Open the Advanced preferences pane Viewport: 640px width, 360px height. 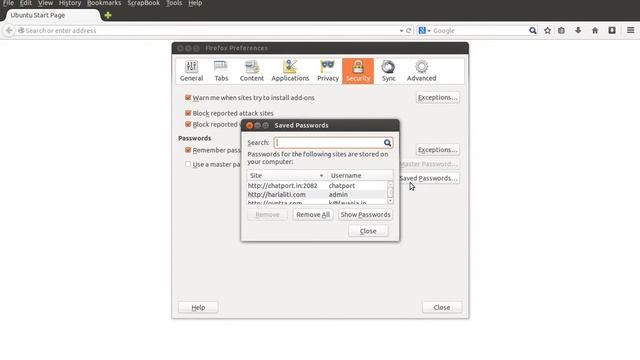421,71
